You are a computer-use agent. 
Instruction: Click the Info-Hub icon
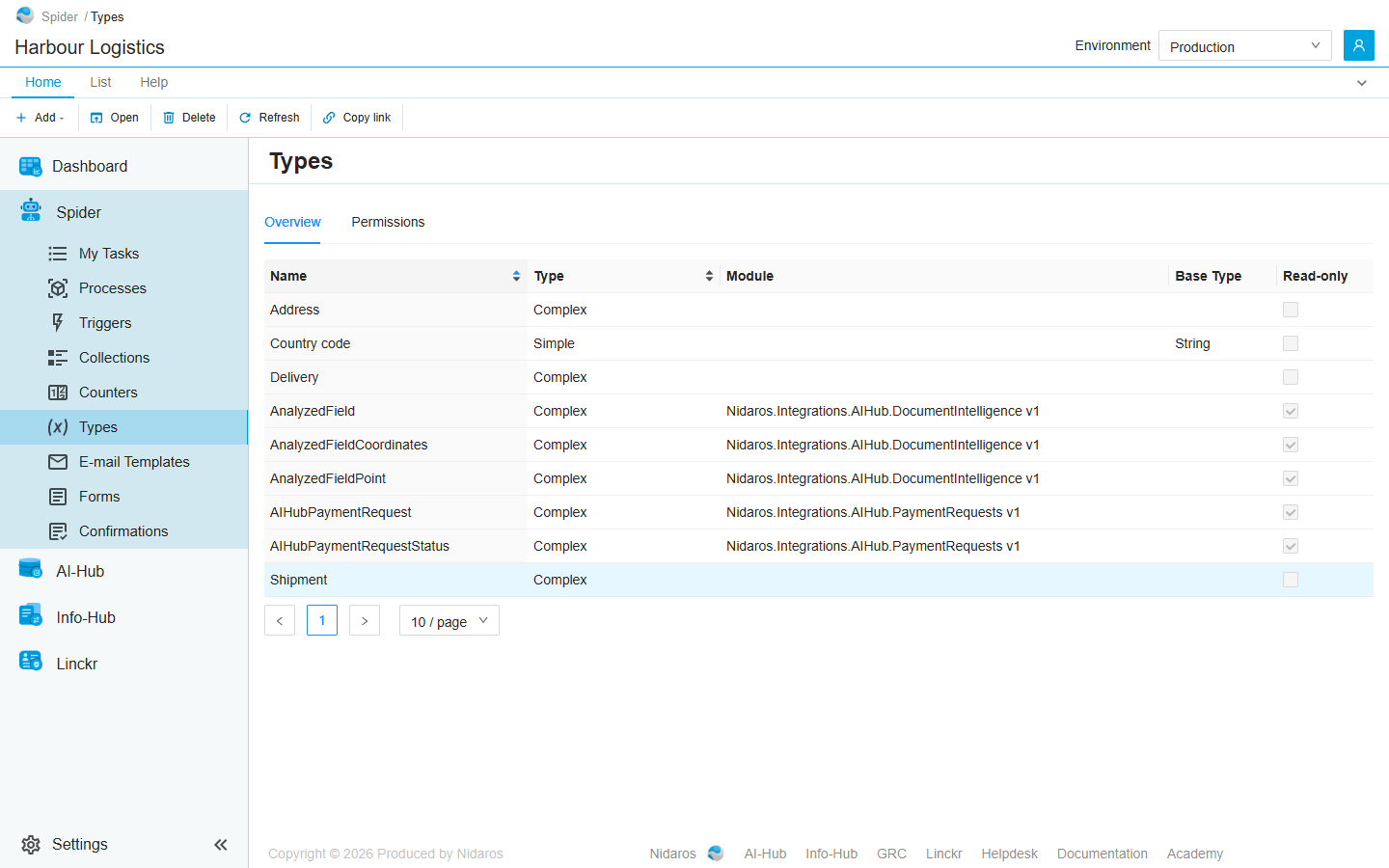click(31, 615)
